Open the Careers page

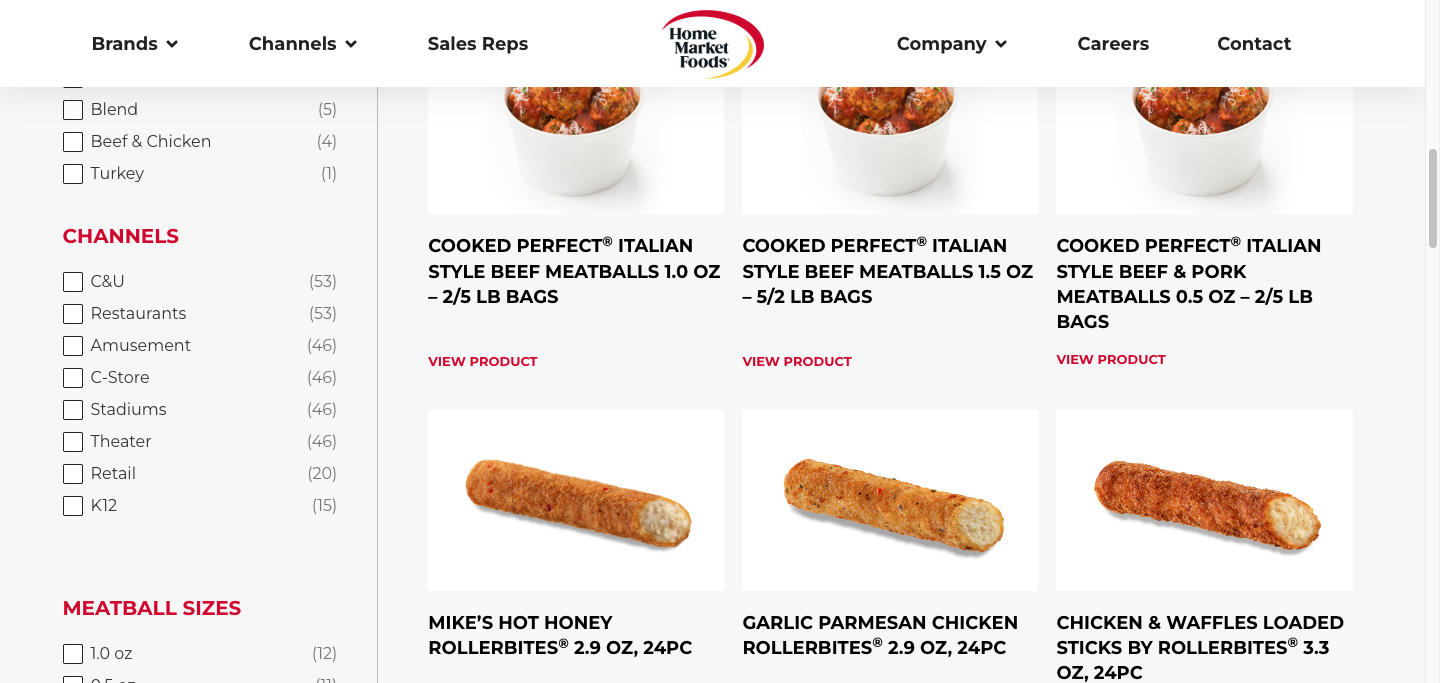point(1113,44)
